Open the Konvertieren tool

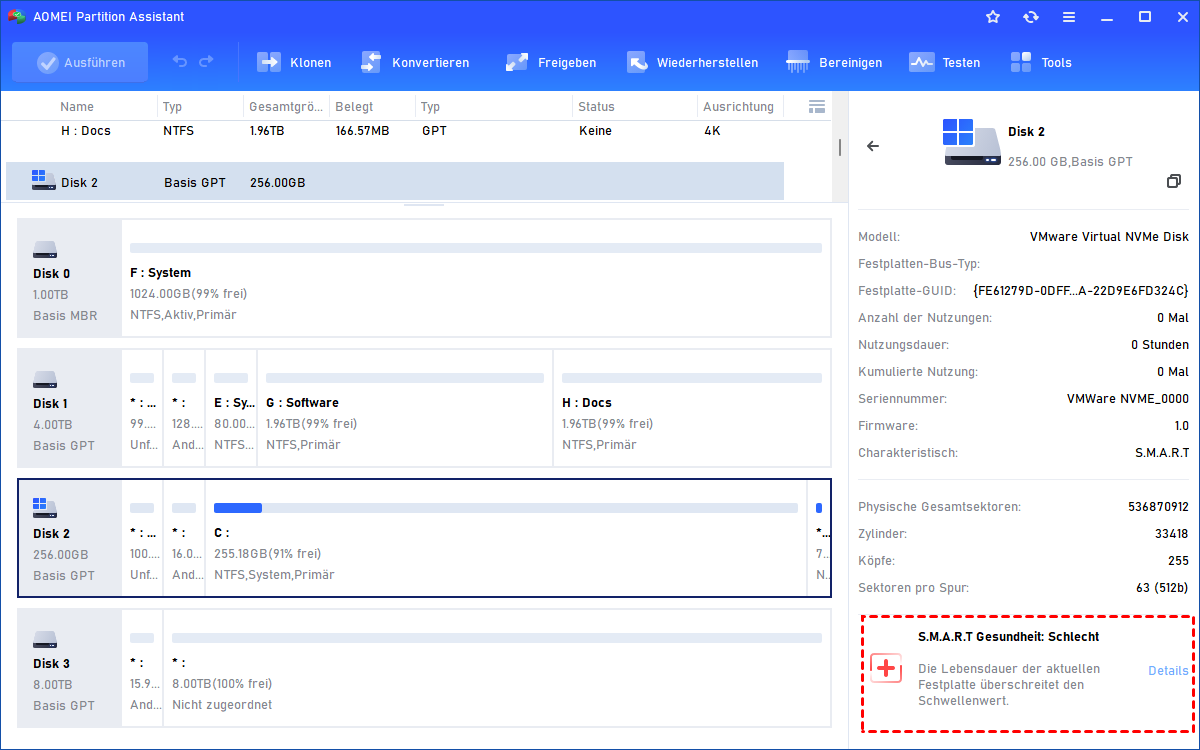pos(371,62)
